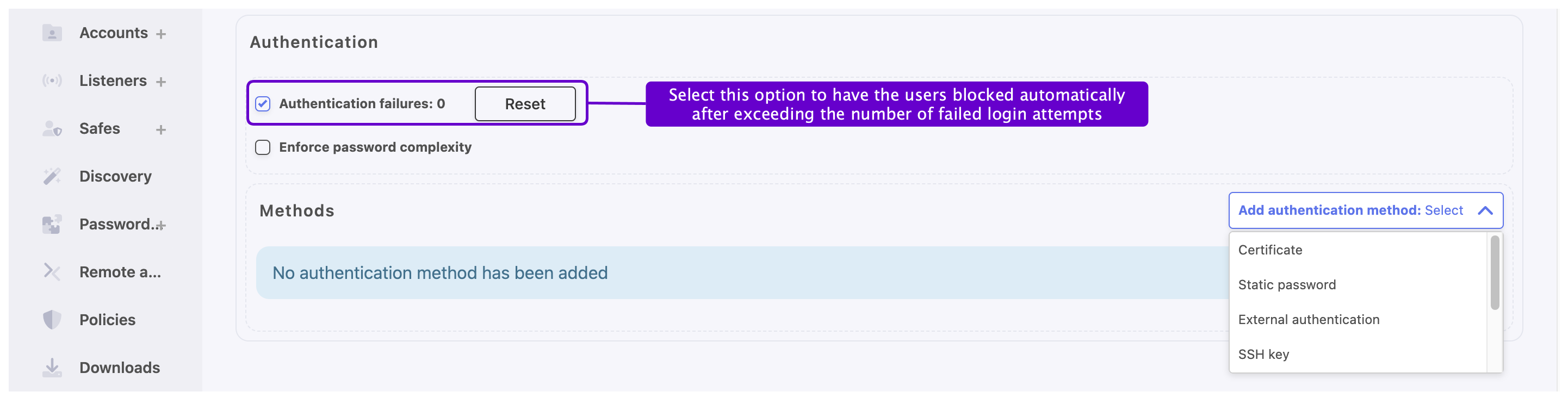
Task: Uncheck the Authentication failures checkbox
Action: tap(262, 104)
